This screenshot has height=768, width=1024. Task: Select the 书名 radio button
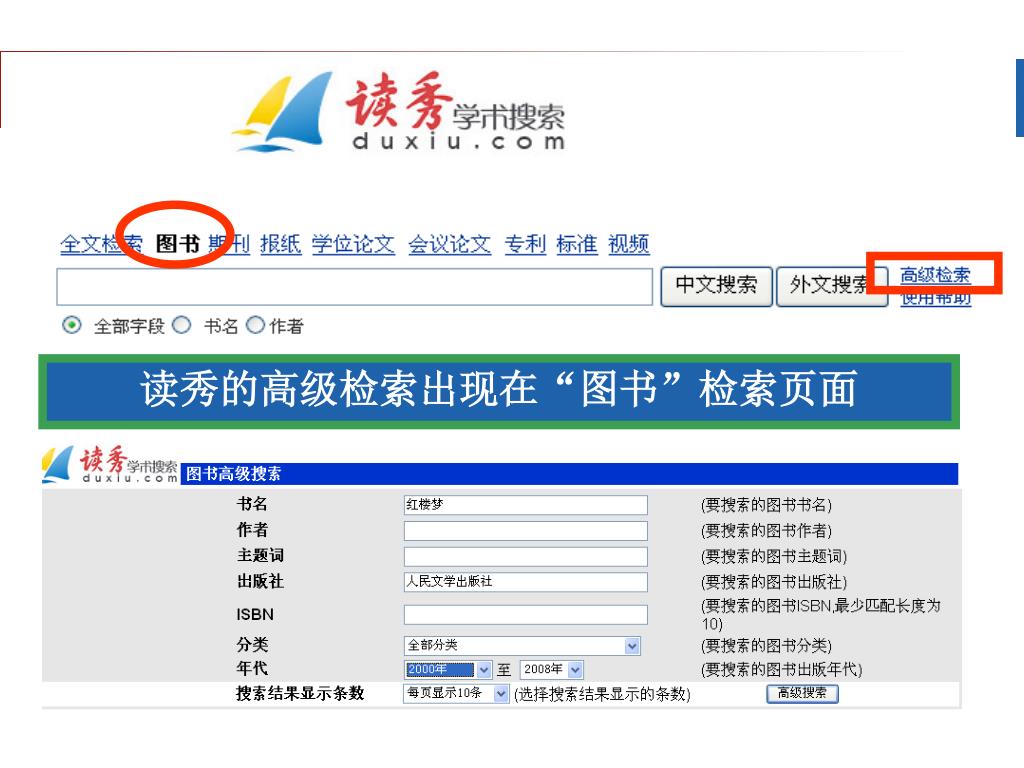click(x=182, y=325)
